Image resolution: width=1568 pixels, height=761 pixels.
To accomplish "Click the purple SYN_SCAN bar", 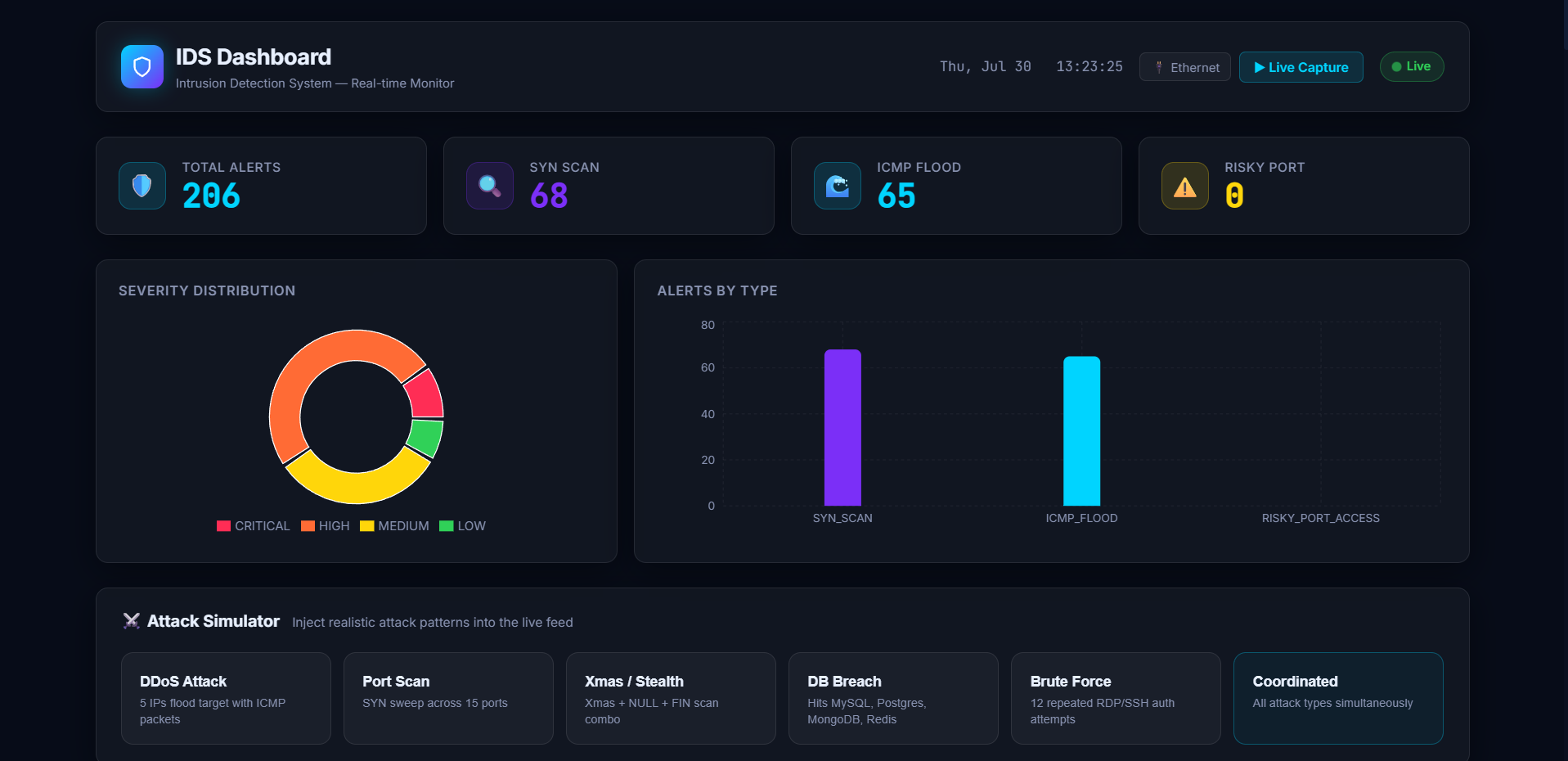I will 842,428.
